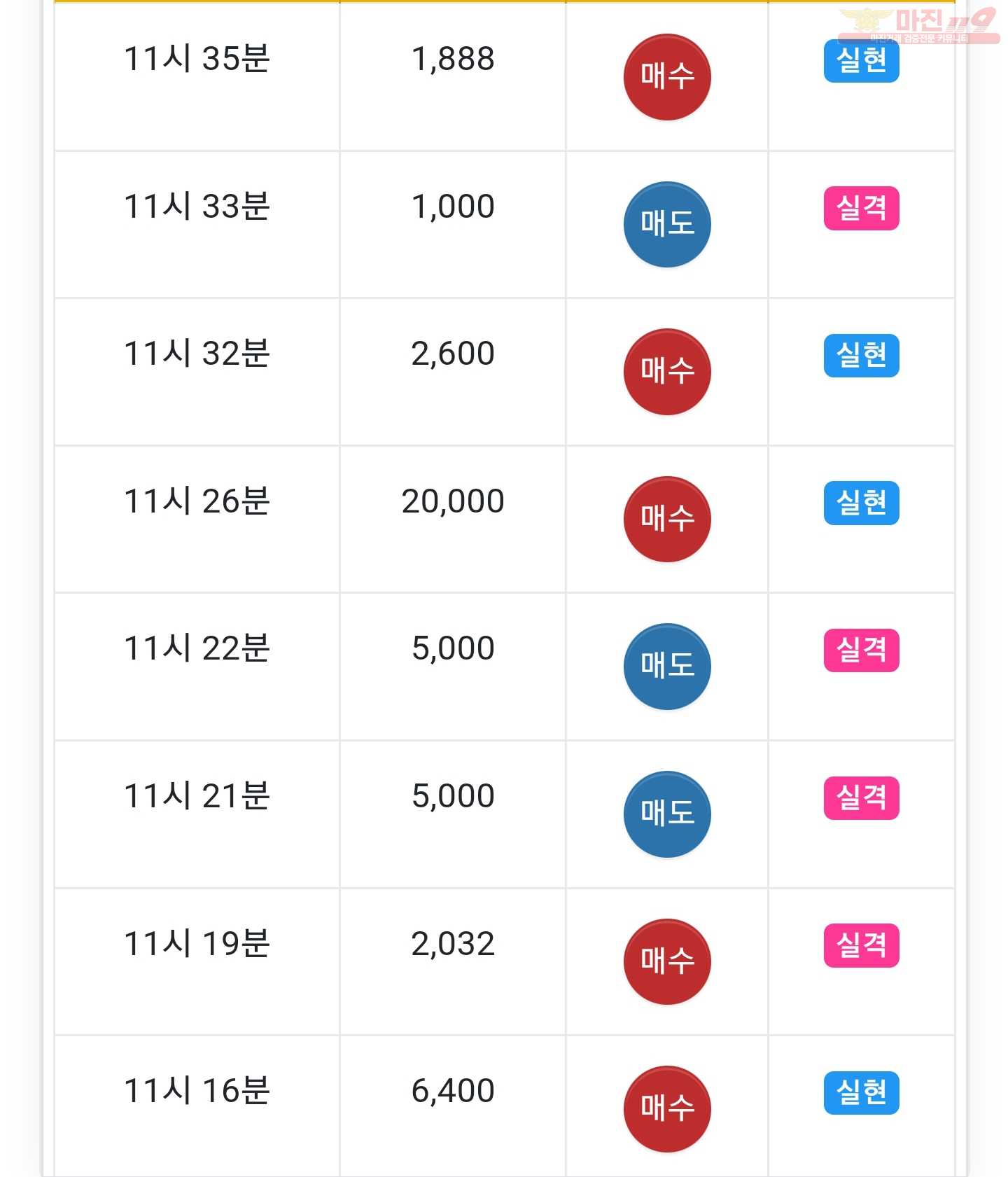Click the red 매수 circle beside 2,032

[666, 961]
